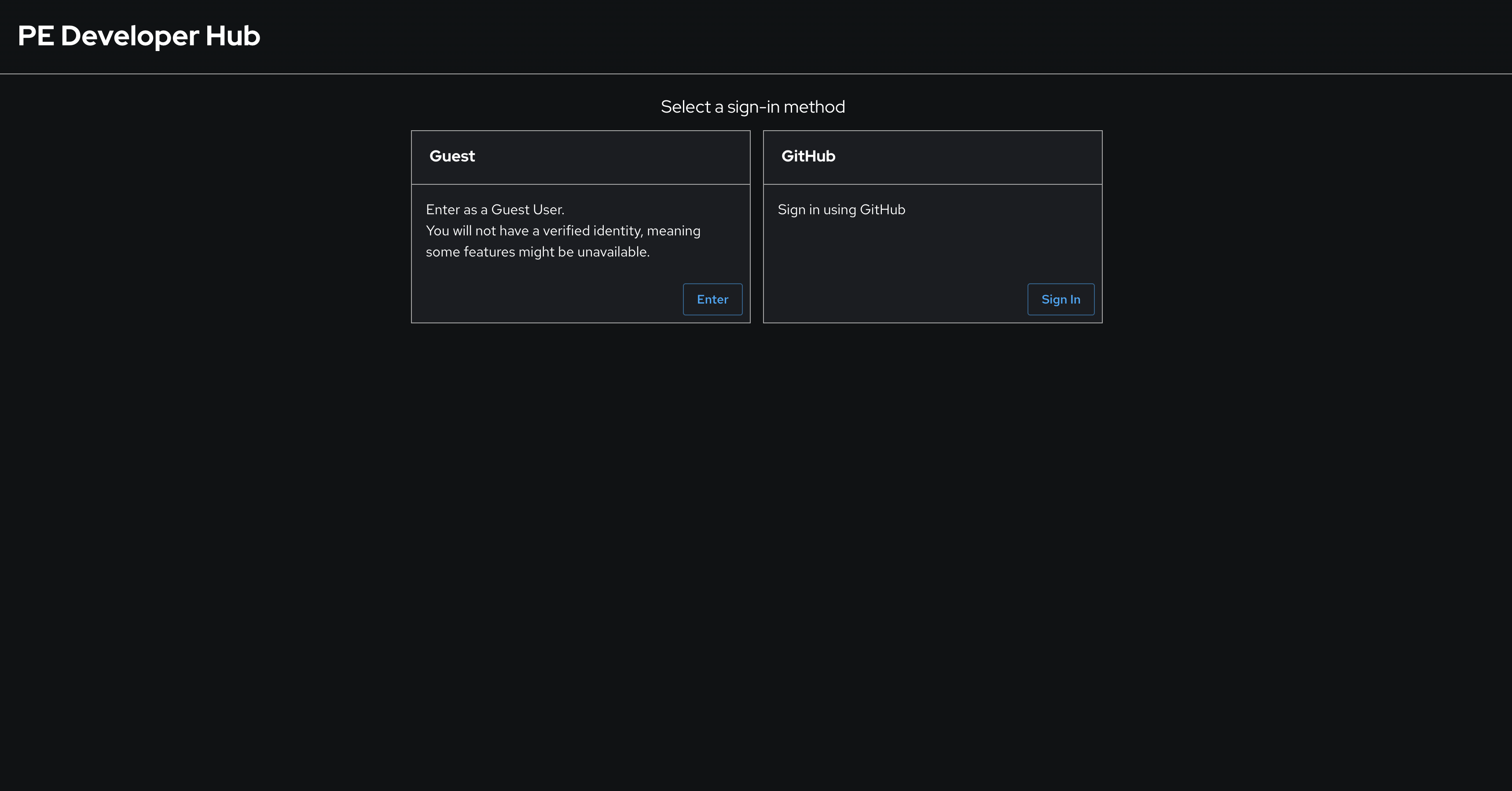The image size is (1512, 791).
Task: Click the 'Sign in using GitHub' text
Action: click(x=841, y=209)
